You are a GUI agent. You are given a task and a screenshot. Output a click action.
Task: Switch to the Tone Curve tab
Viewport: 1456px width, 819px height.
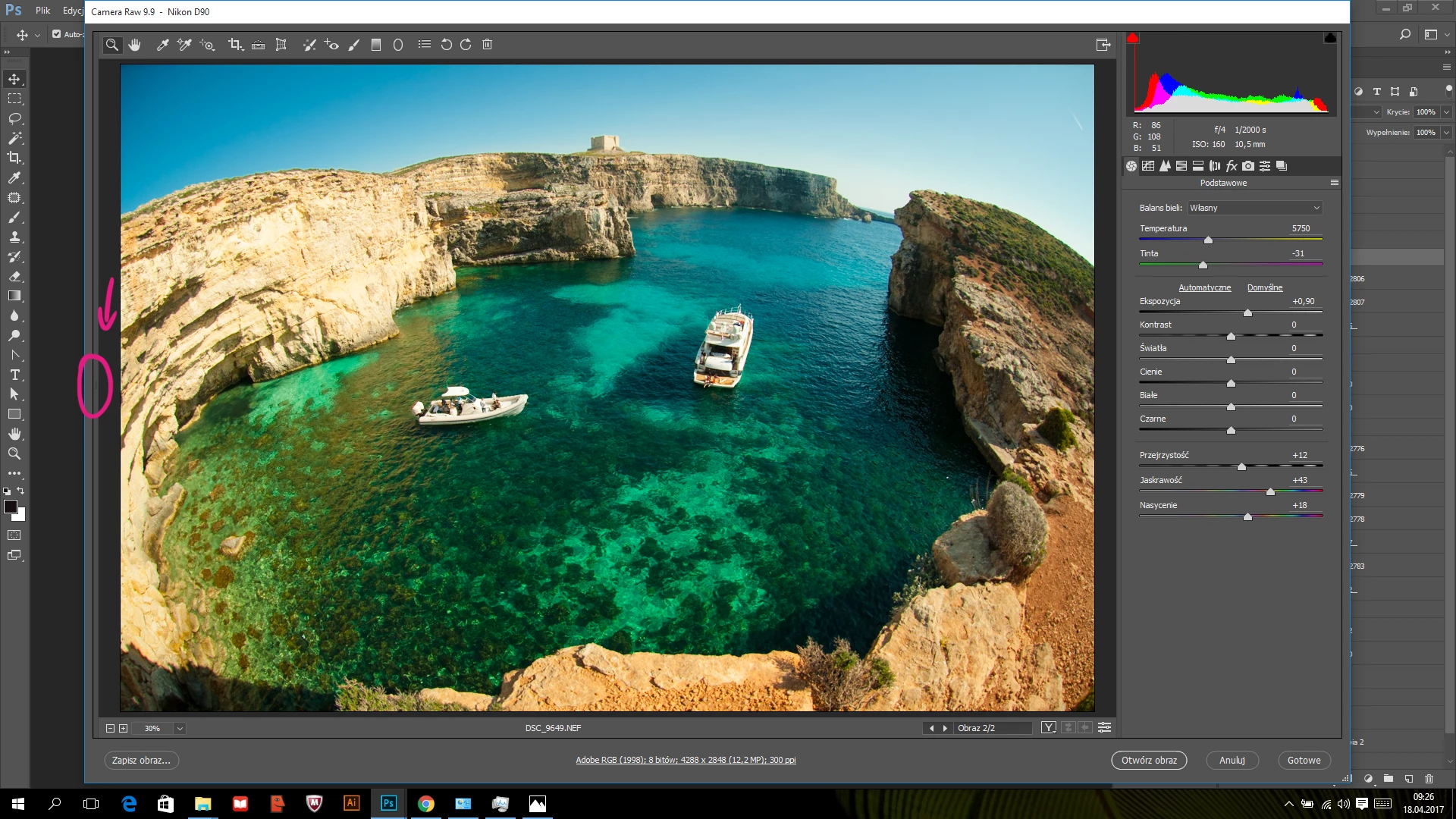[x=1148, y=166]
